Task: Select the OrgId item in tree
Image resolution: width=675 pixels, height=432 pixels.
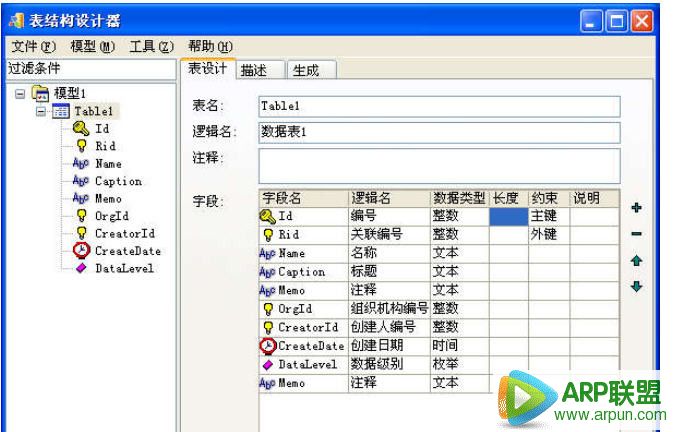Action: [x=111, y=216]
